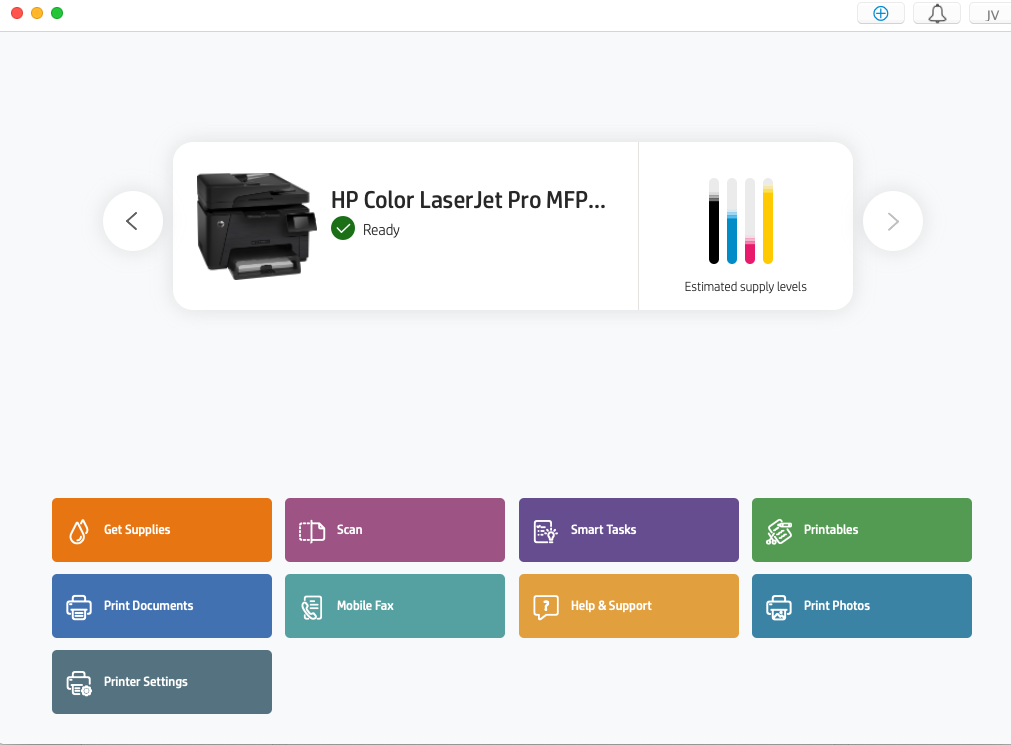Click the magenta toner level bar
This screenshot has width=1011, height=745.
click(x=750, y=221)
